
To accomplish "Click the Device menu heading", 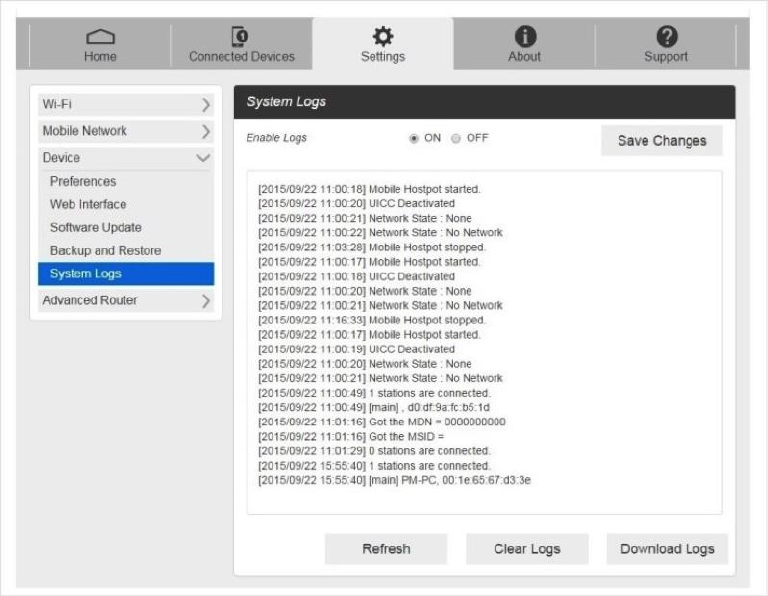I will tap(126, 158).
